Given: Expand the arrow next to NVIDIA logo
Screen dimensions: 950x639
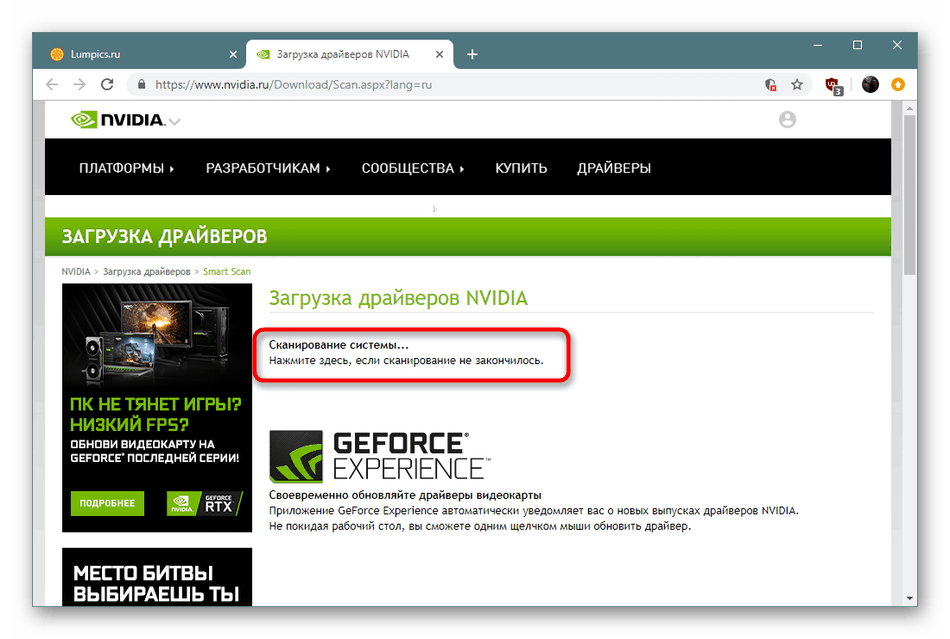Looking at the screenshot, I should pyautogui.click(x=174, y=122).
